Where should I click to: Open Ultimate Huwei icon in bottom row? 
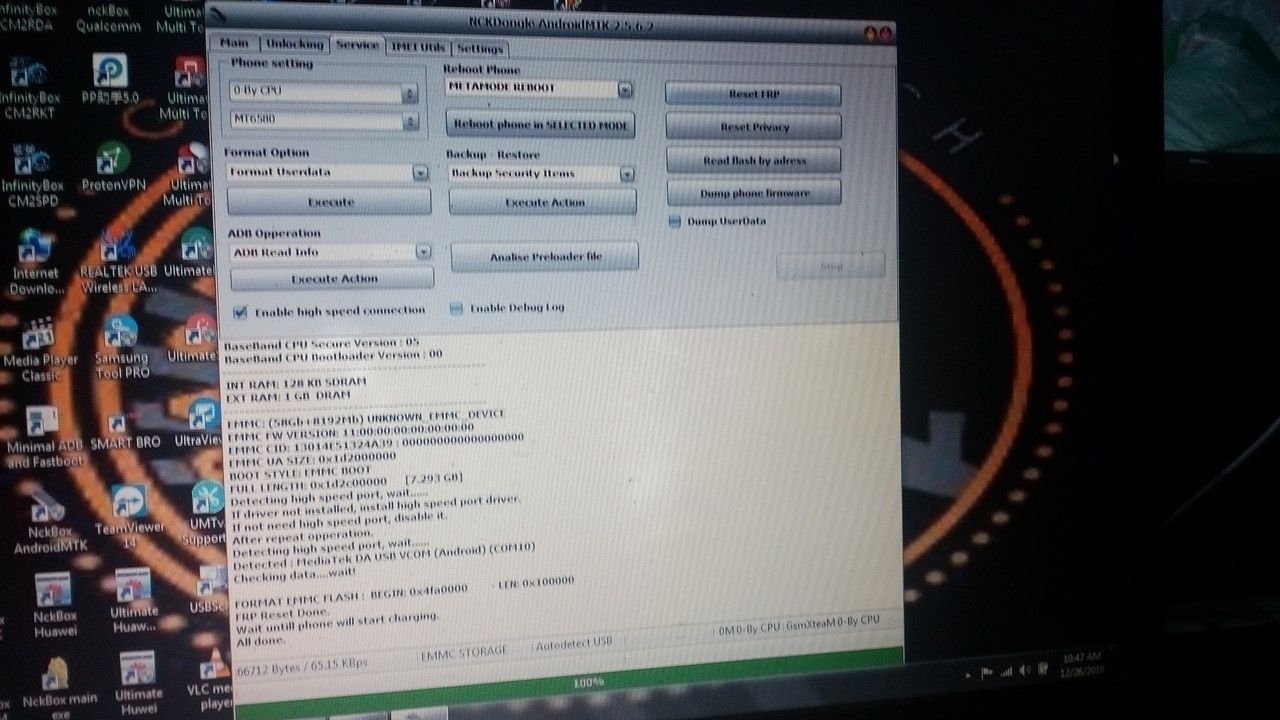(137, 683)
